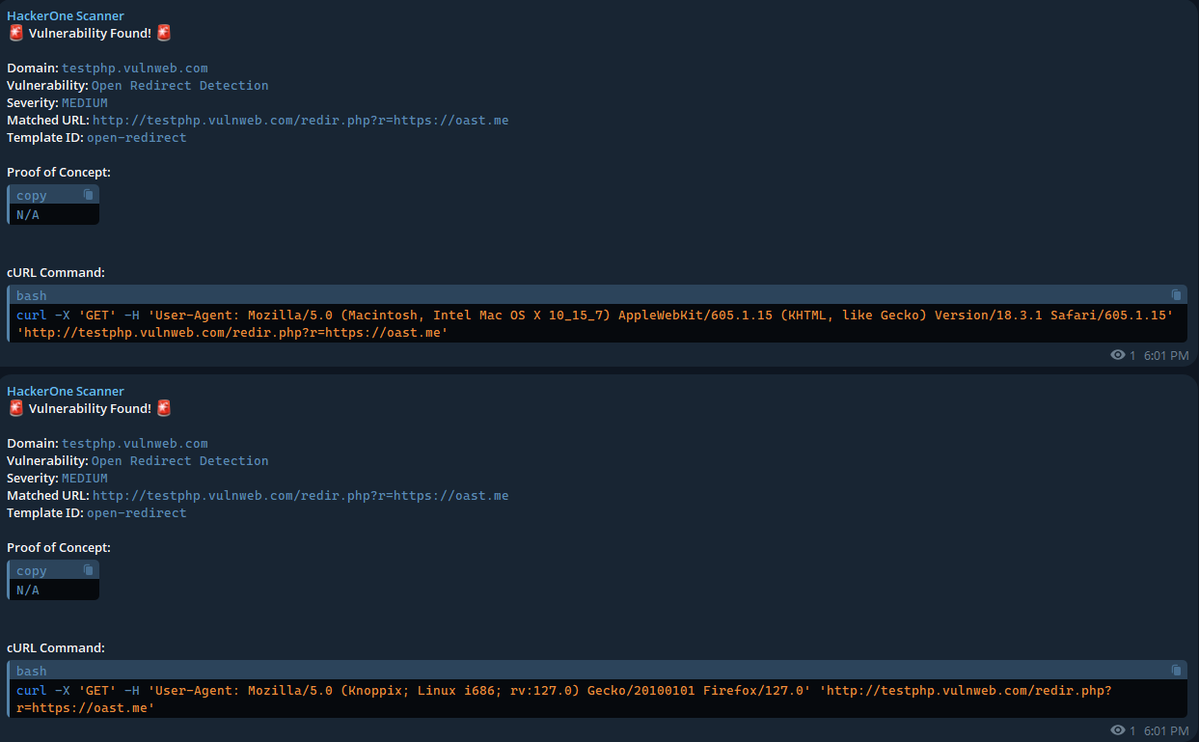Click 'Proof of Concept:' label in first message

(59, 173)
